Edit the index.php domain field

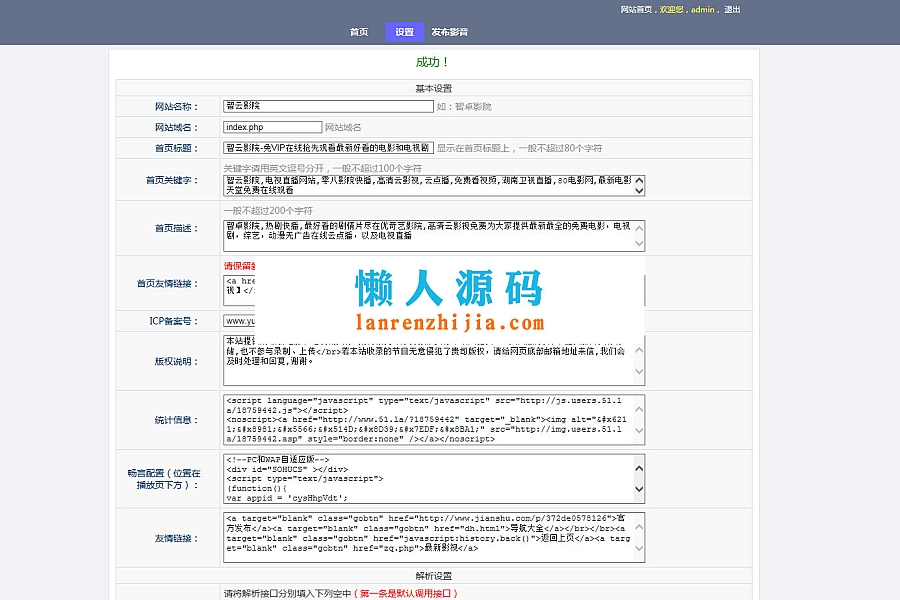click(273, 127)
